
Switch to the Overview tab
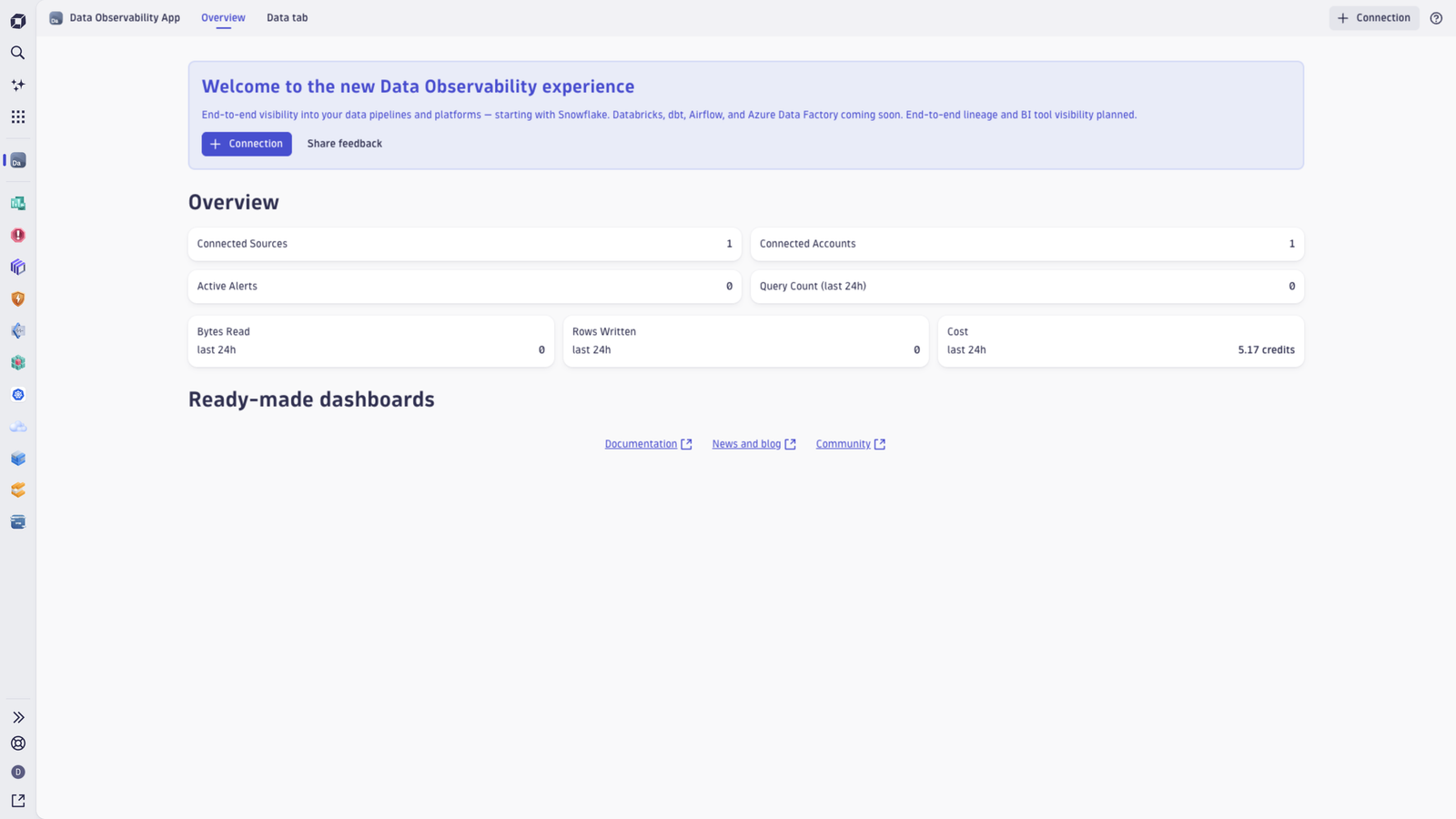click(223, 18)
